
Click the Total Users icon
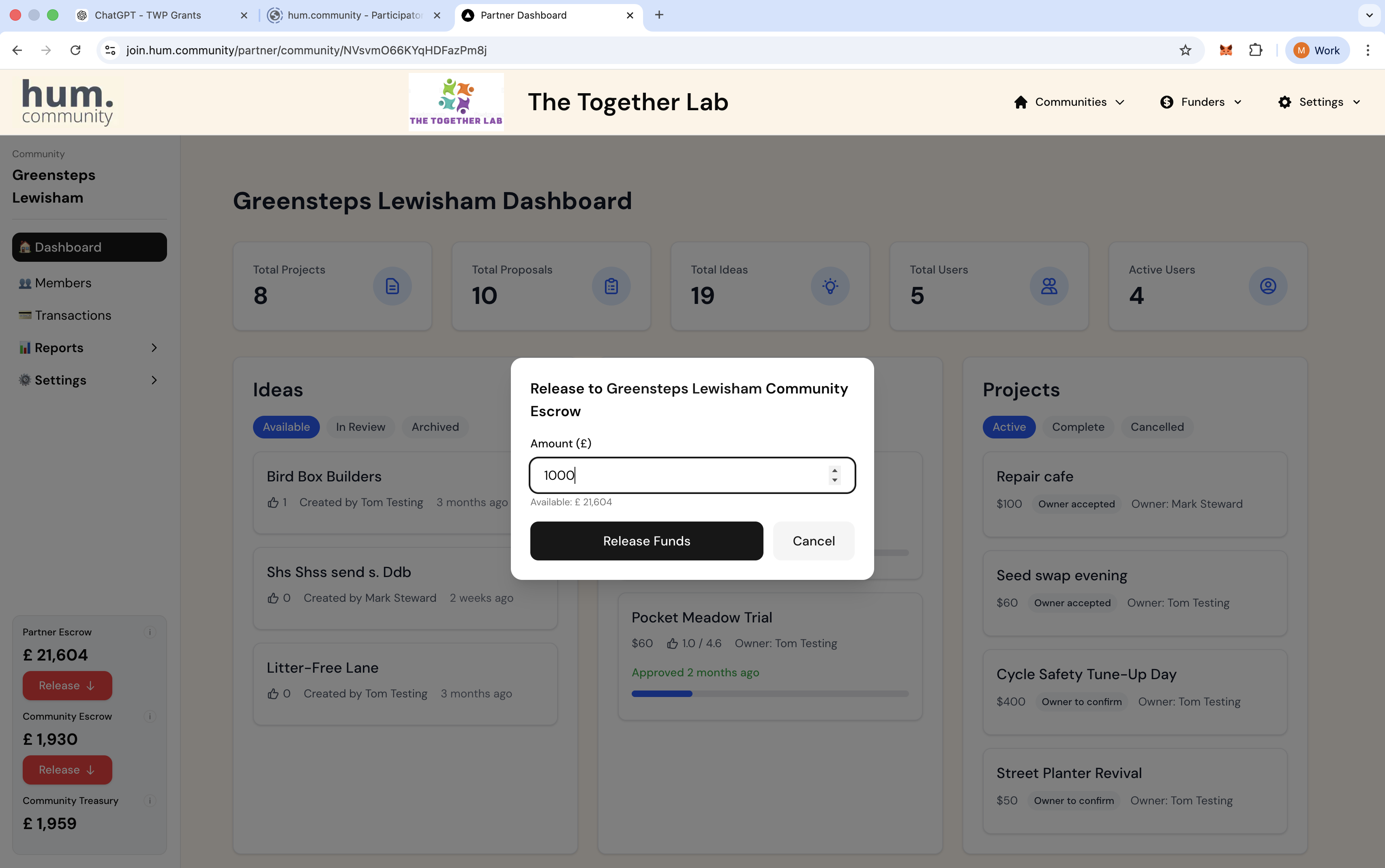click(x=1049, y=285)
